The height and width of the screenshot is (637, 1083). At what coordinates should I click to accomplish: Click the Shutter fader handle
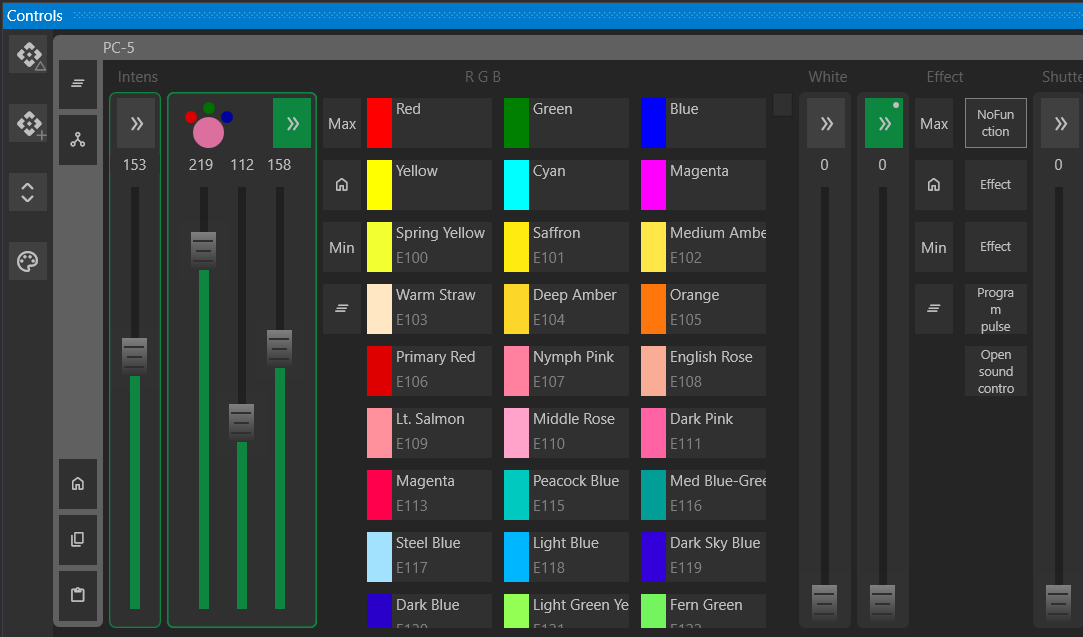[1059, 602]
